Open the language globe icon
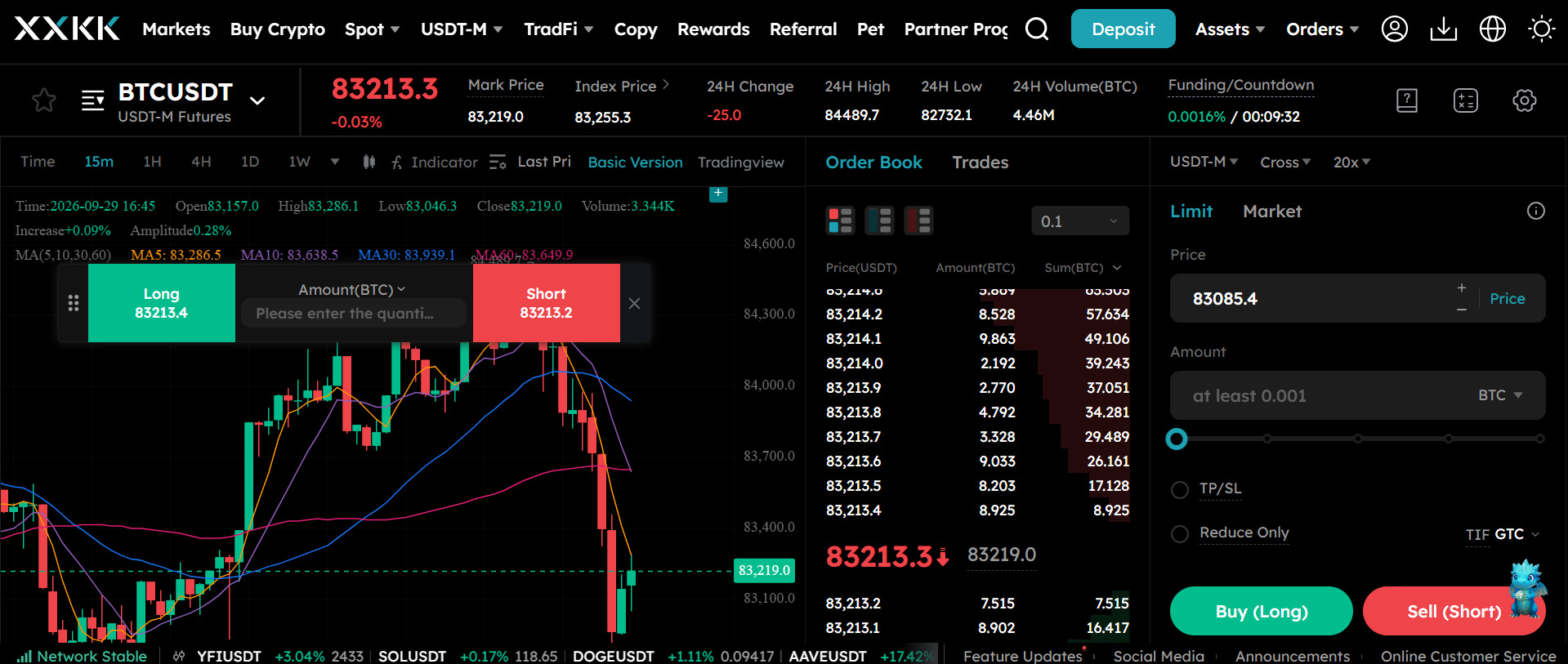The image size is (1568, 664). [x=1493, y=29]
